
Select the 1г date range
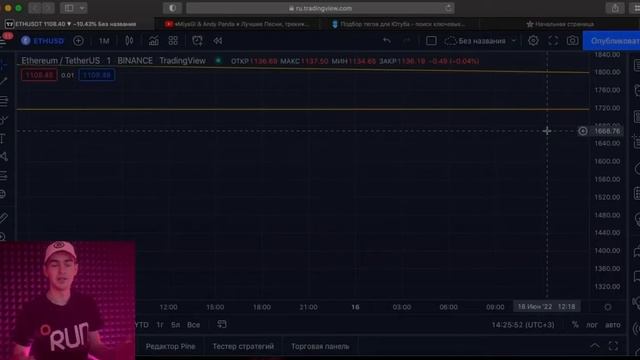(x=160, y=325)
